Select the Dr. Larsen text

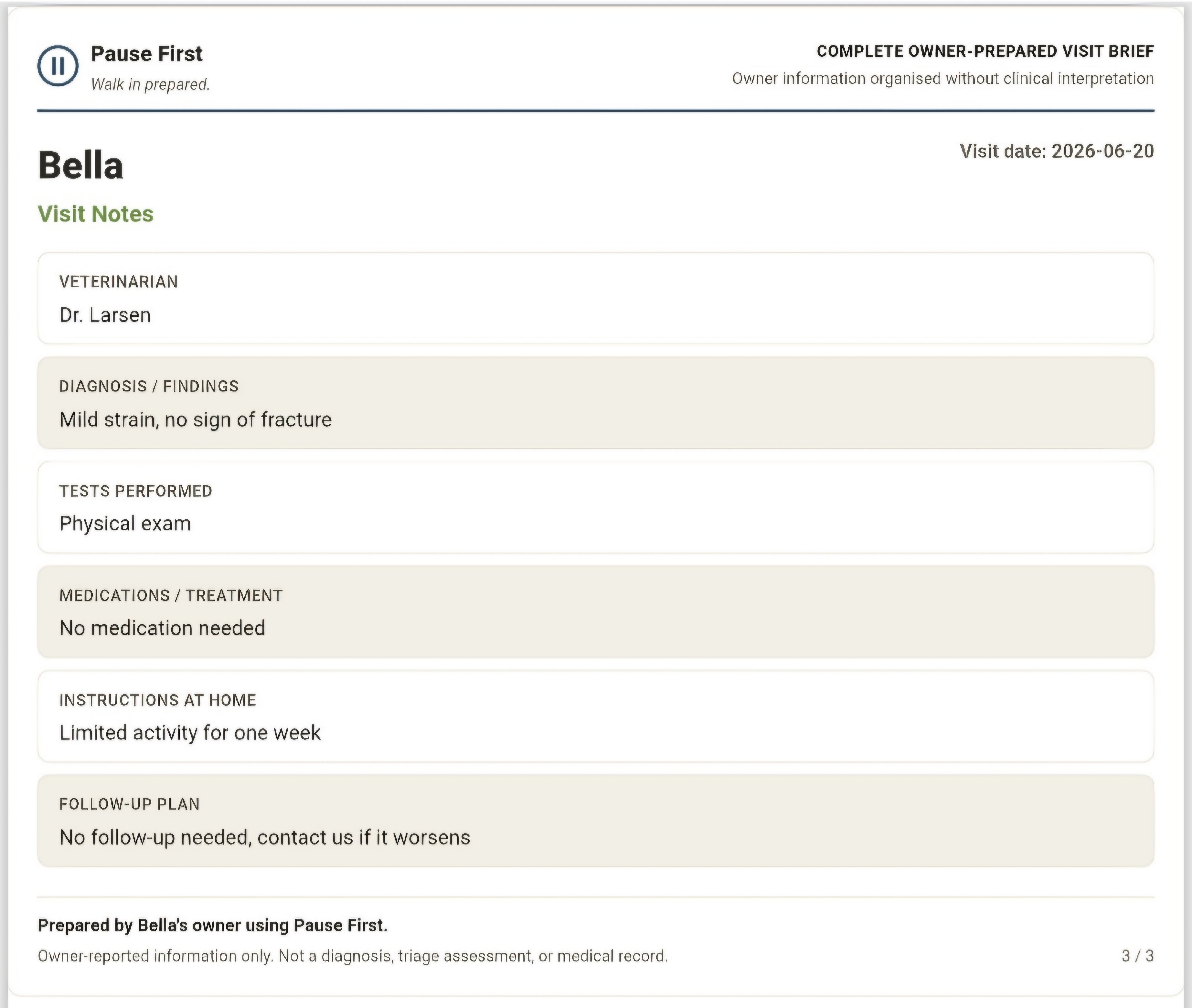[105, 315]
